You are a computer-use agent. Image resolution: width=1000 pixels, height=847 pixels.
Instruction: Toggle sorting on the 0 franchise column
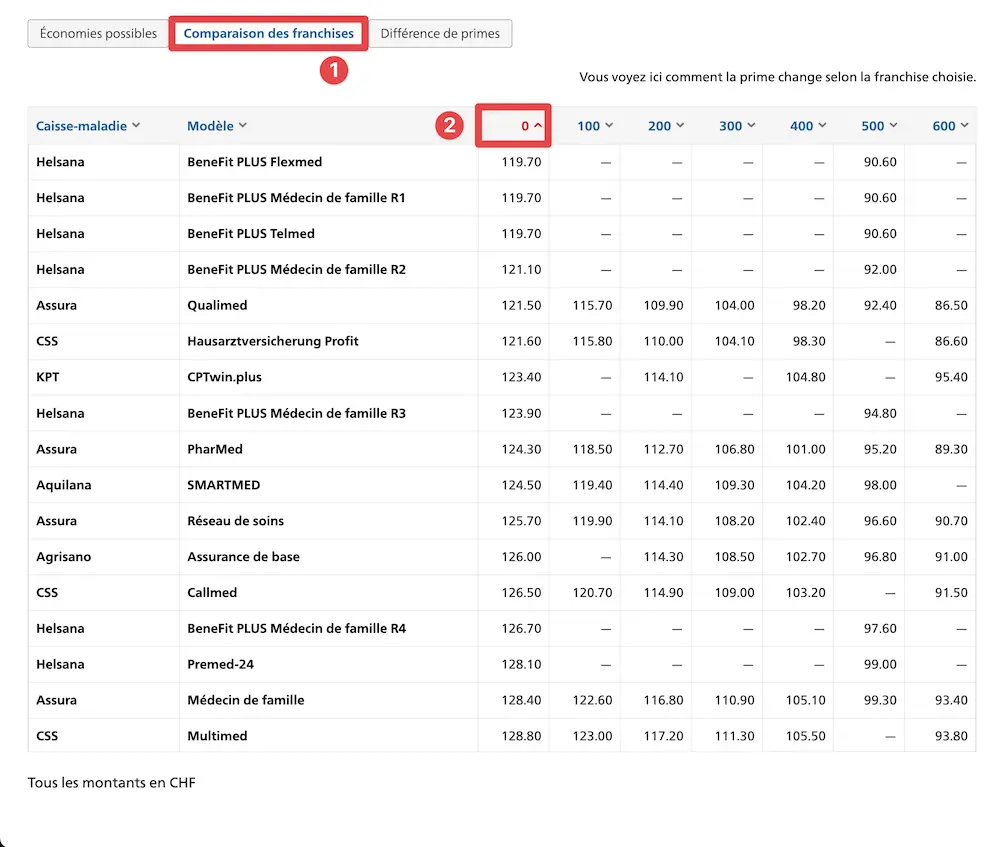[531, 126]
